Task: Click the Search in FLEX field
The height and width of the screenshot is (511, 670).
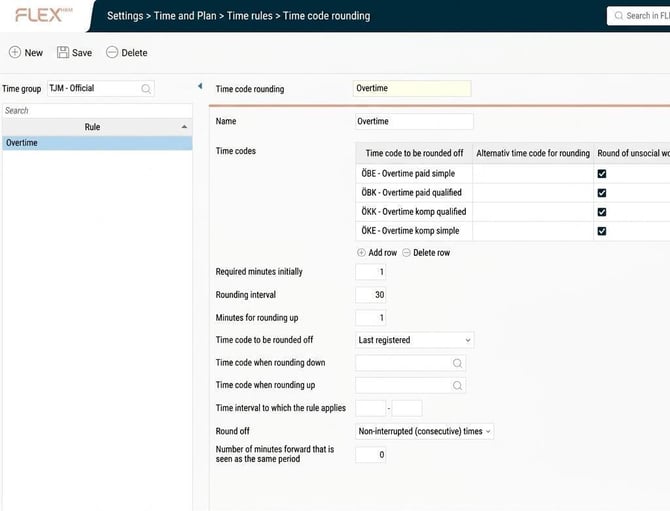Action: pyautogui.click(x=638, y=16)
